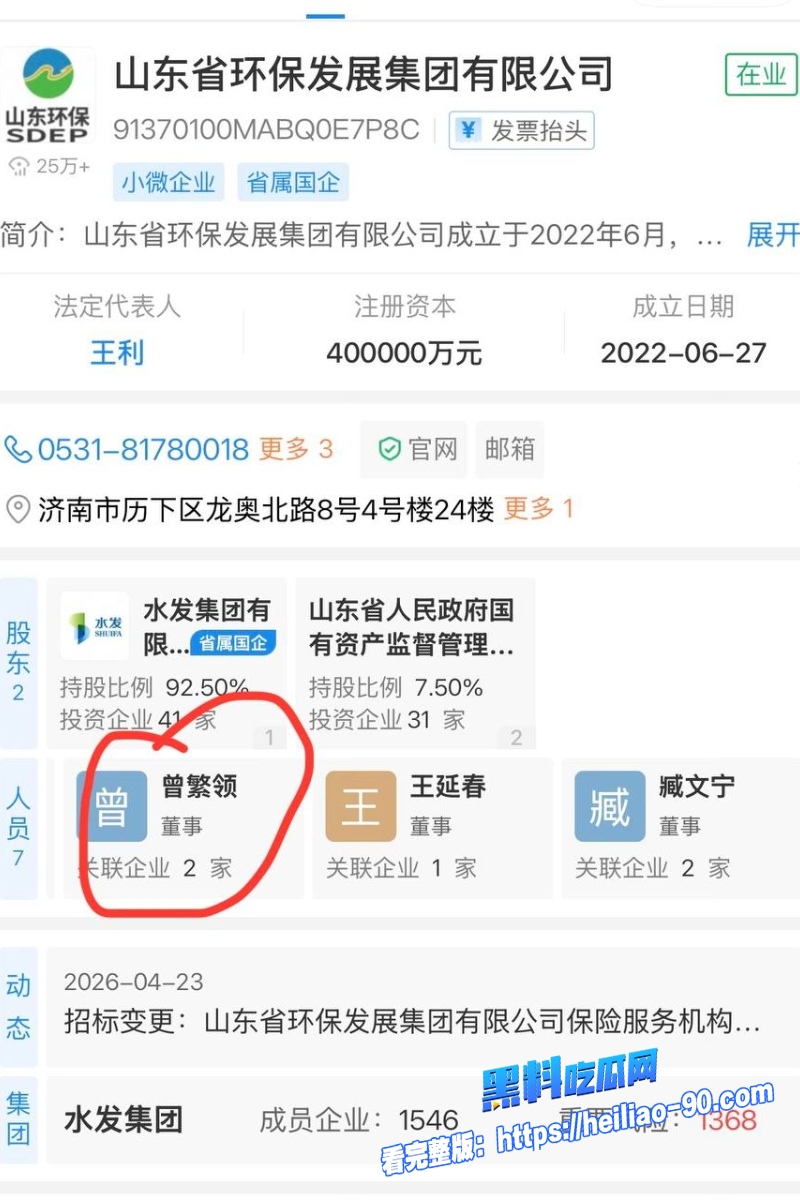800x1200 pixels.
Task: Open the 动态 section tab
Action: (19, 1007)
